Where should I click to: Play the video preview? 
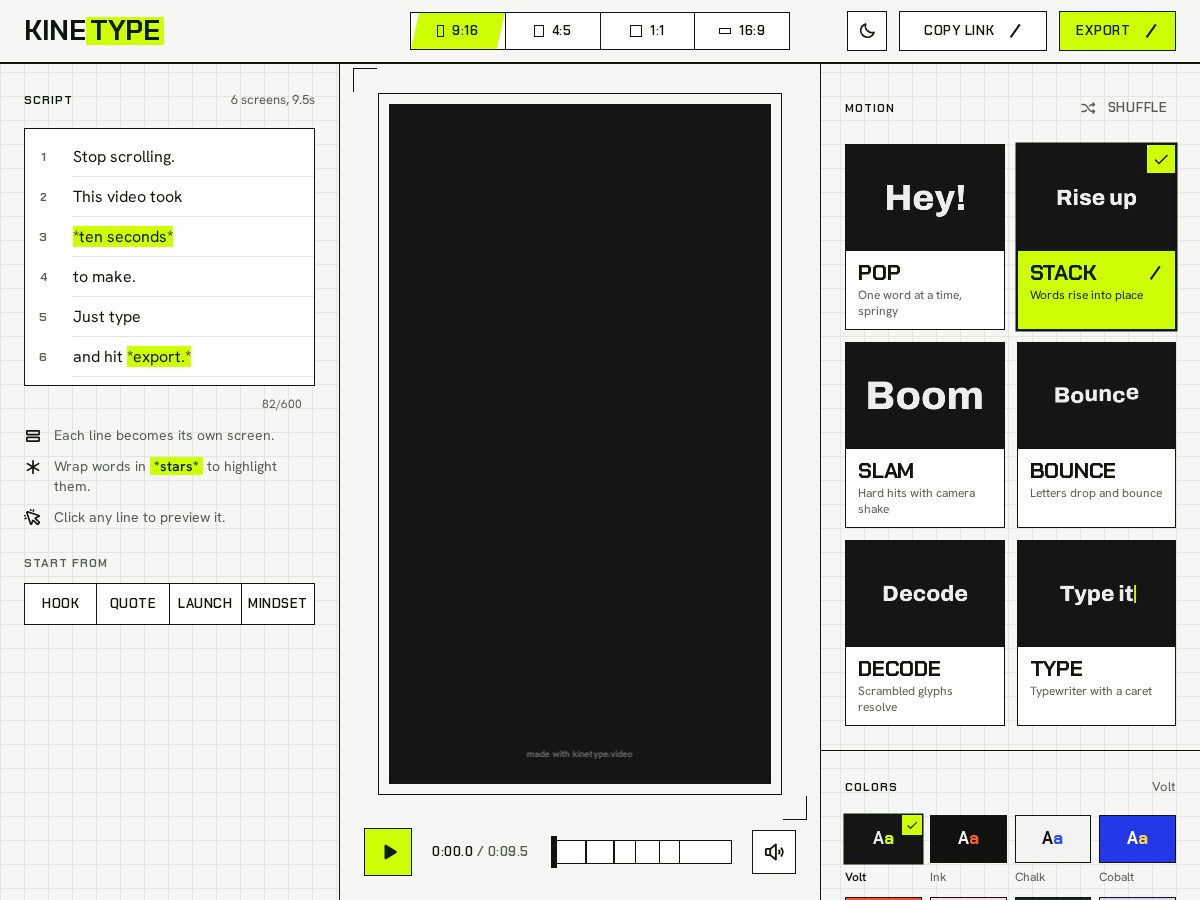pos(388,852)
